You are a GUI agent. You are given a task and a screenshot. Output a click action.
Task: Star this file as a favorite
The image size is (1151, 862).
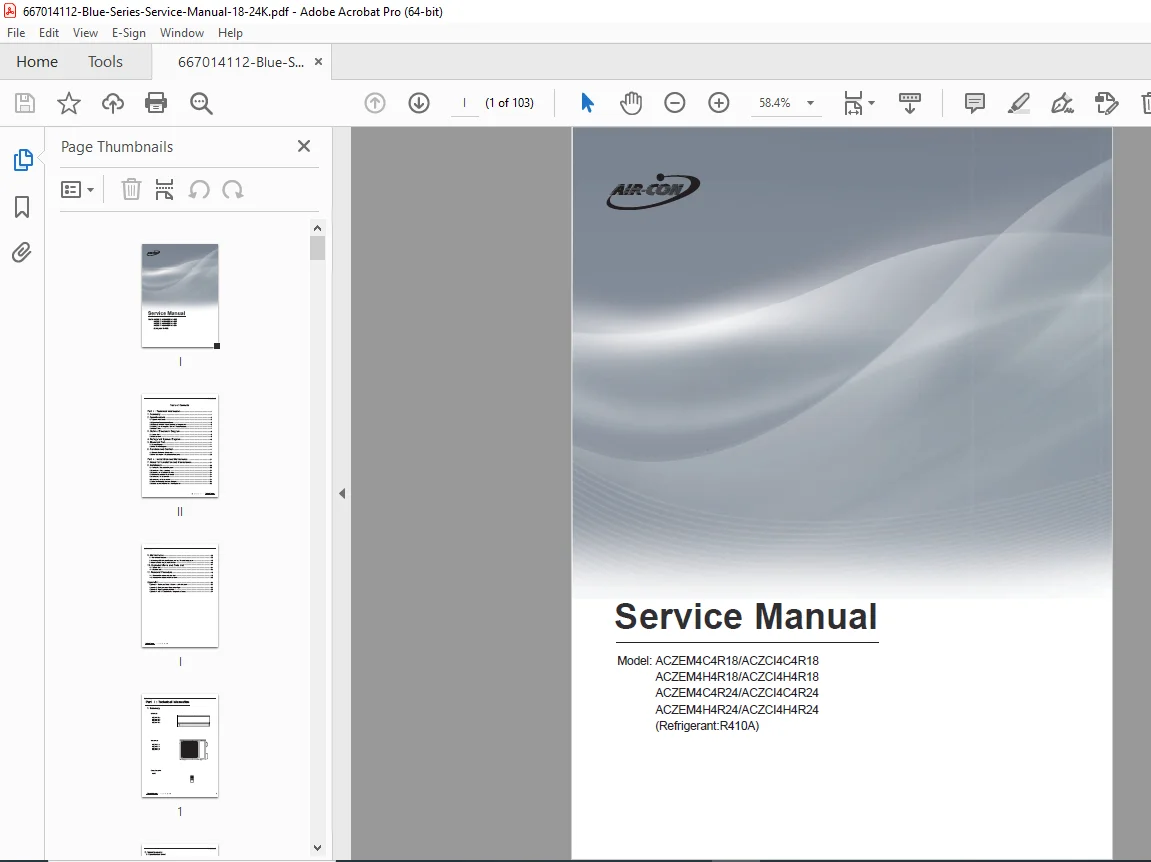pos(68,103)
